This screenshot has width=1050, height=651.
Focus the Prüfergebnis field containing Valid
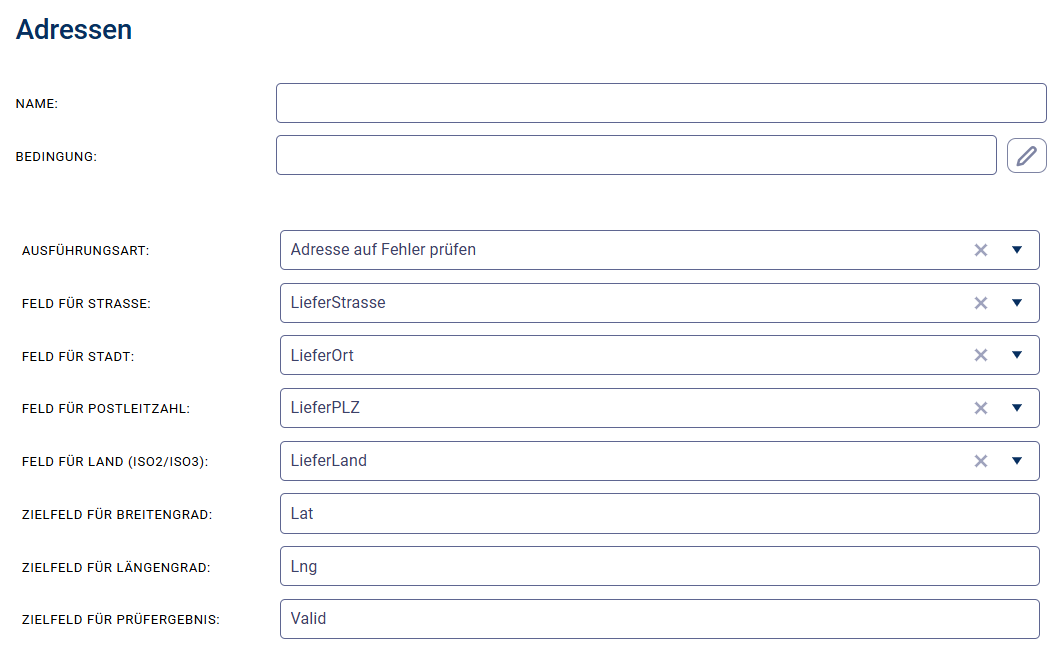660,619
